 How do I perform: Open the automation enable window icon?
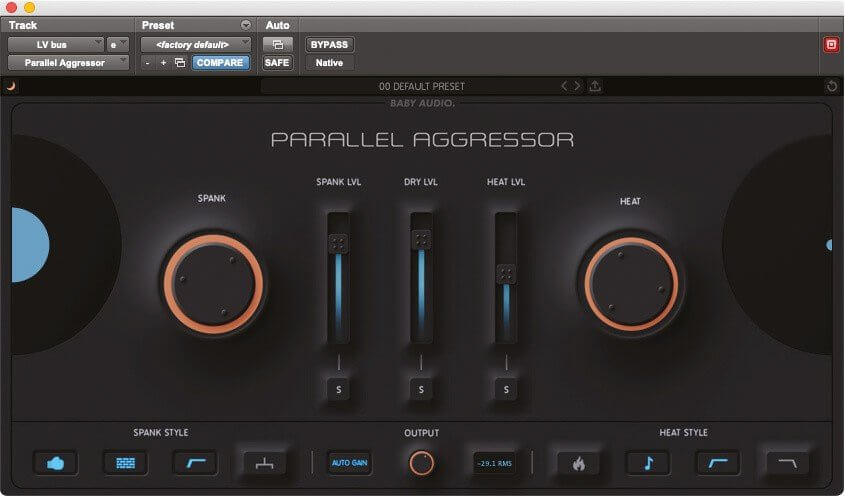278,45
